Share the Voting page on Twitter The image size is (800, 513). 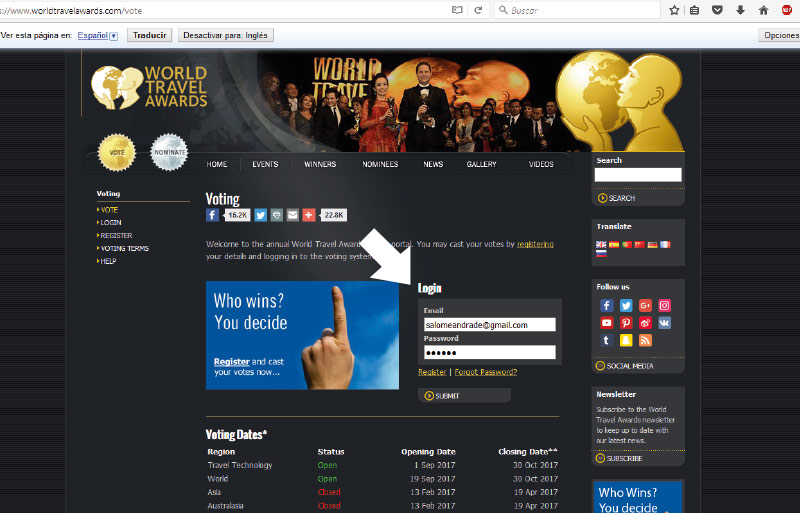click(260, 215)
